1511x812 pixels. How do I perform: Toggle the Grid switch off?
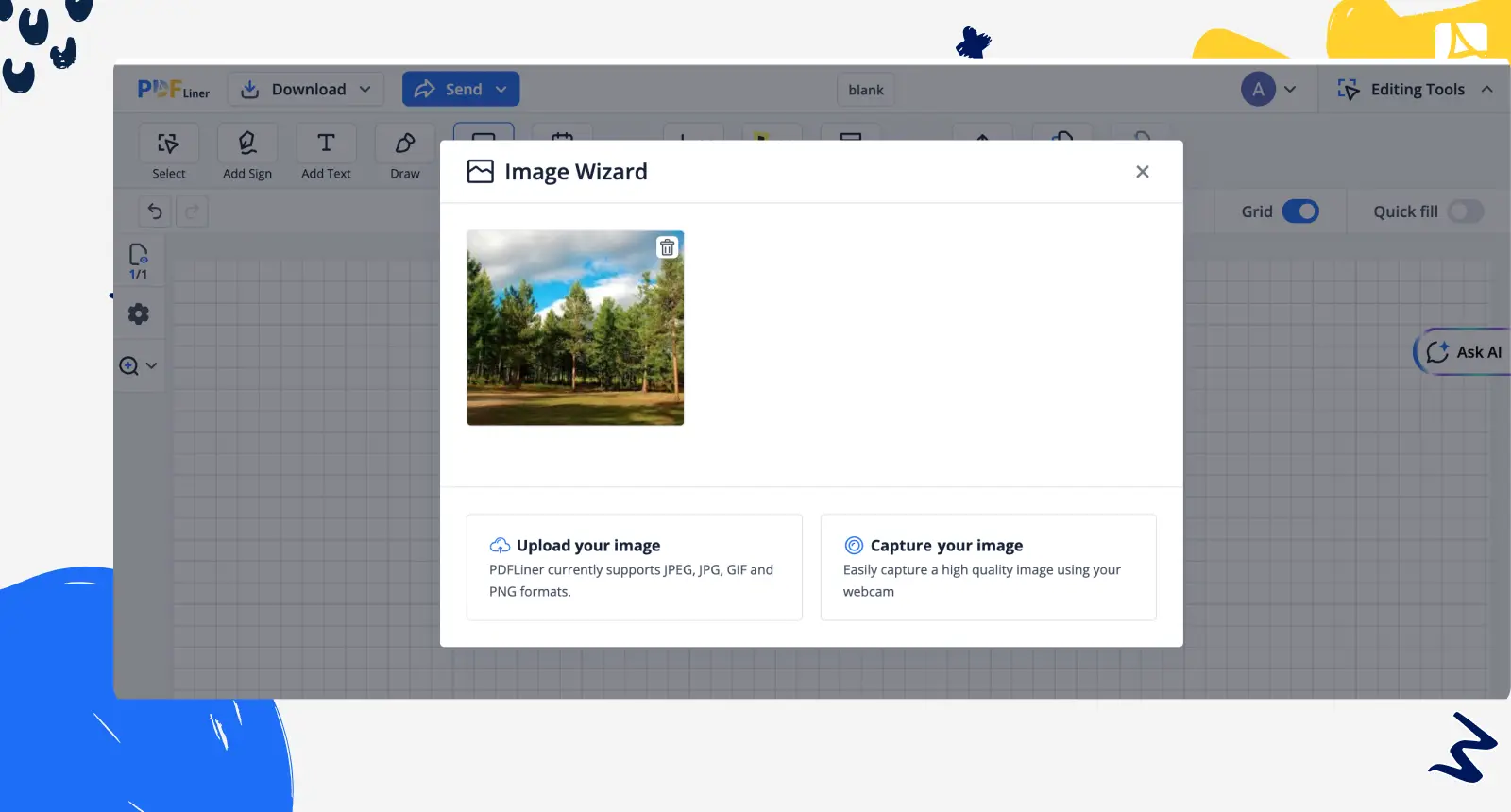point(1300,211)
